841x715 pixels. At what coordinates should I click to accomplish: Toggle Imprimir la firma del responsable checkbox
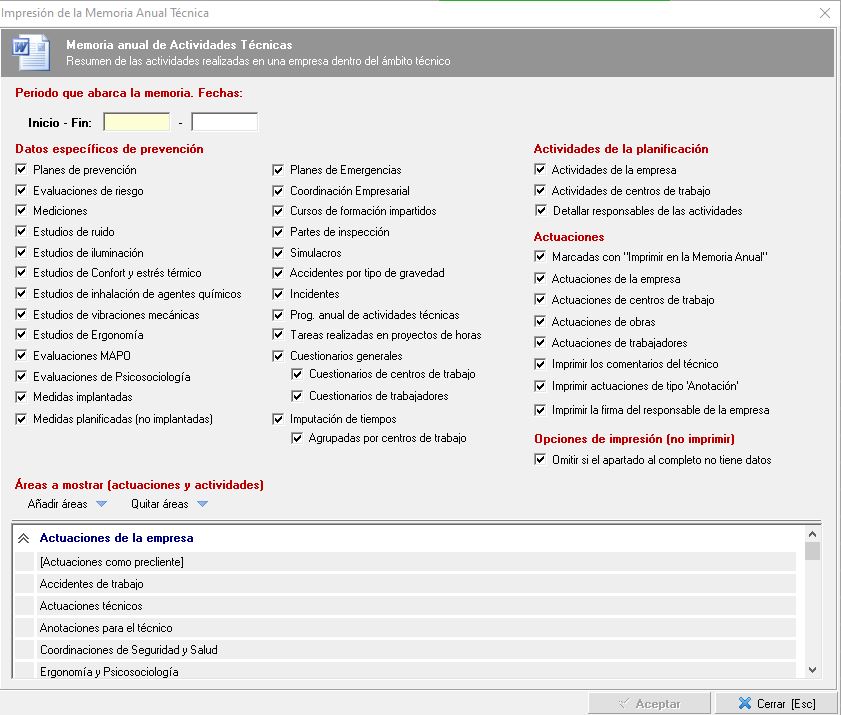click(541, 410)
